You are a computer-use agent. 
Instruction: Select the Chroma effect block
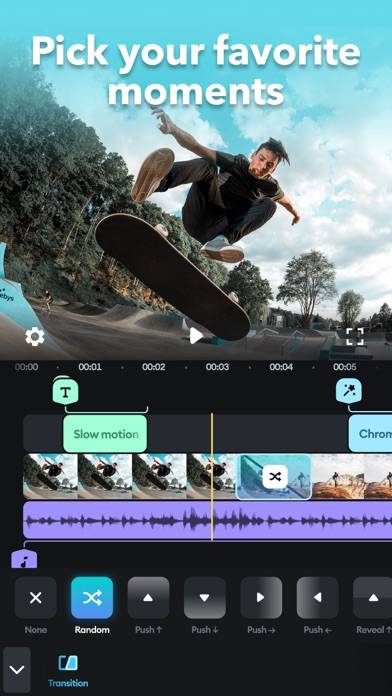click(x=370, y=434)
